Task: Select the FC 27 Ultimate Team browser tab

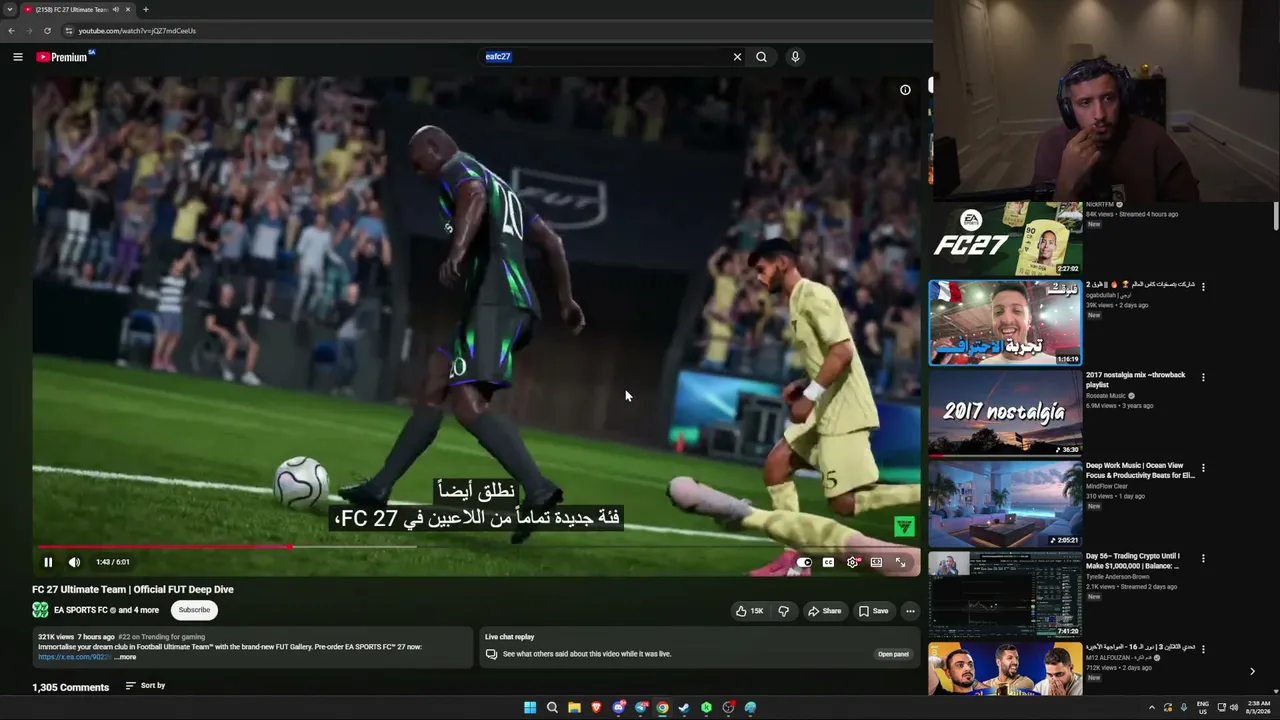Action: coord(78,9)
